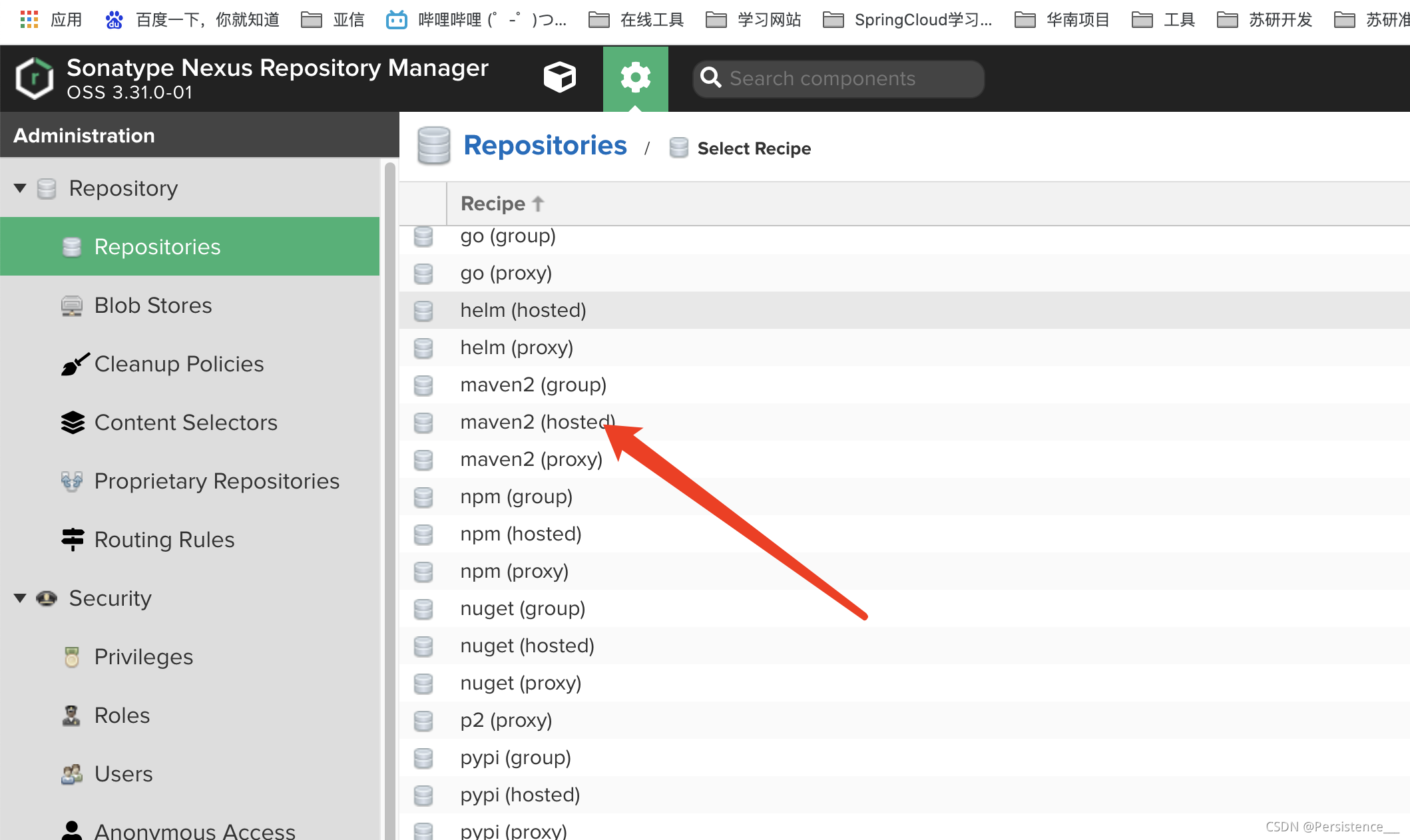The height and width of the screenshot is (840, 1410).
Task: Open the 在线工具 bookmark folder
Action: pos(636,20)
